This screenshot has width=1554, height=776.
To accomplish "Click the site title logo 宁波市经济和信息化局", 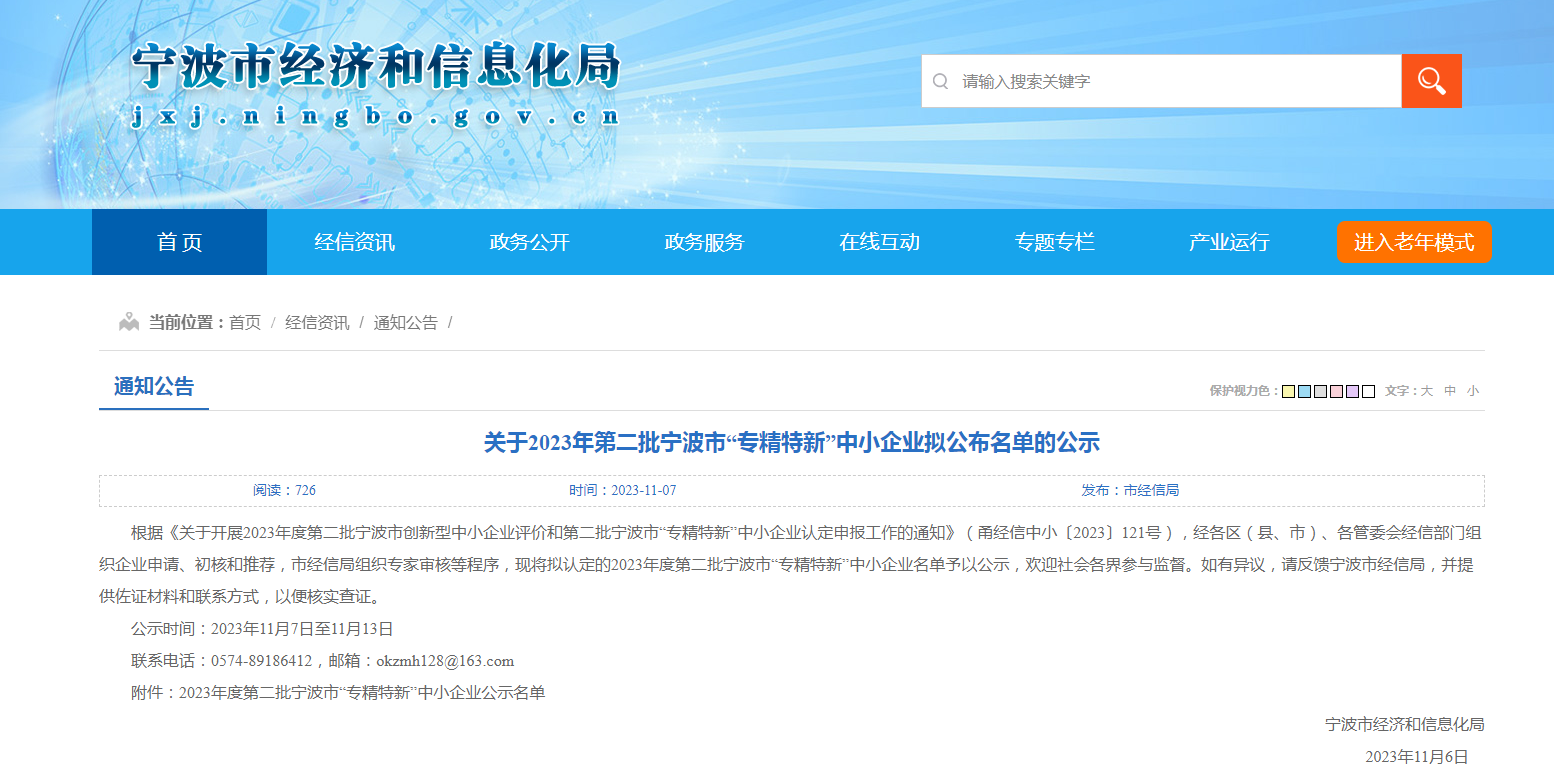I will click(376, 68).
